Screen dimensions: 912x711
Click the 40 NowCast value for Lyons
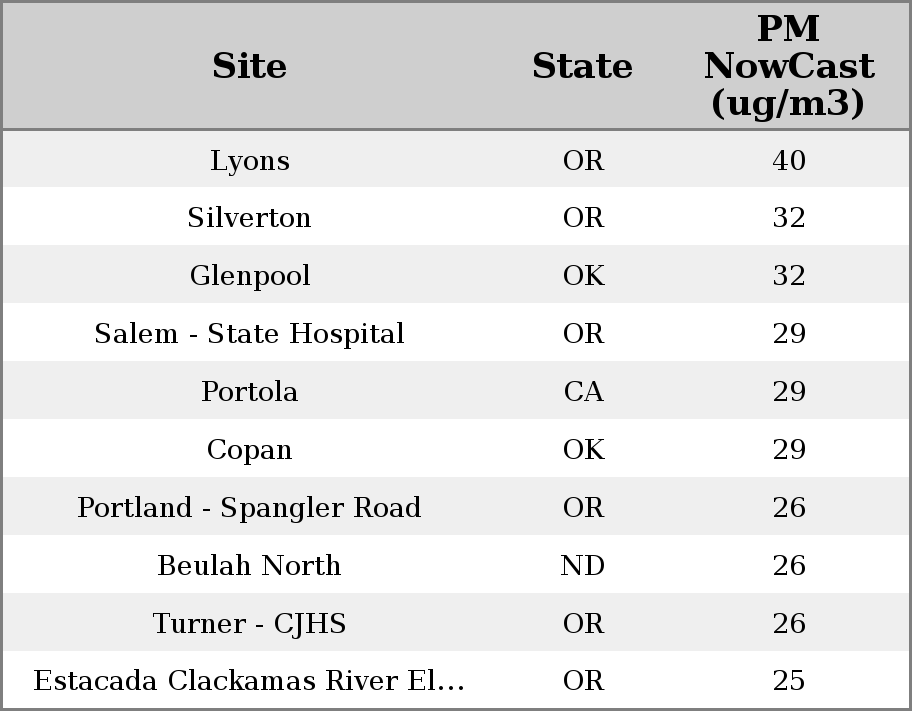(x=788, y=160)
